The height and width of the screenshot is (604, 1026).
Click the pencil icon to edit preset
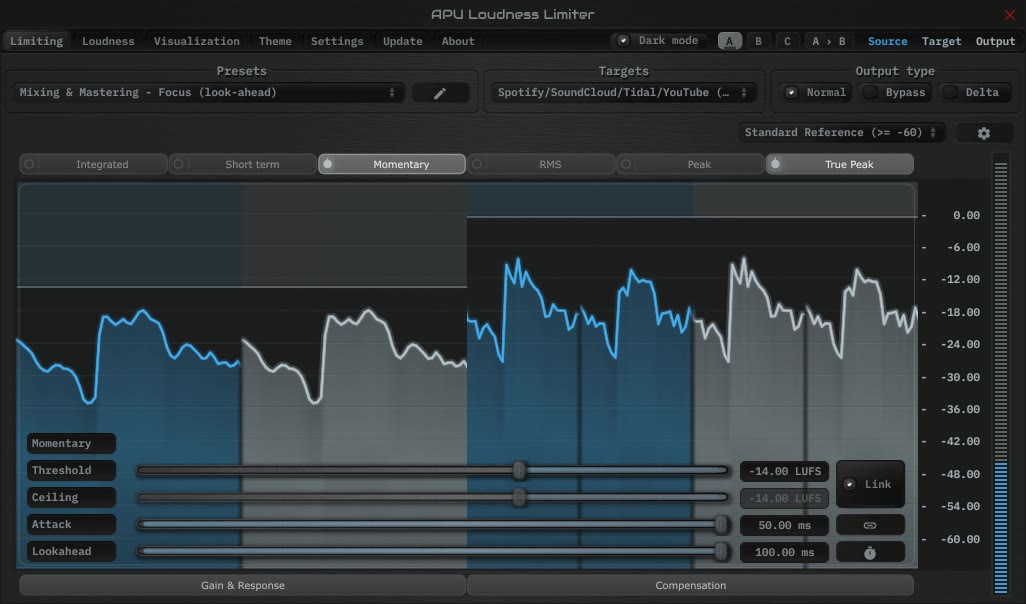[440, 93]
